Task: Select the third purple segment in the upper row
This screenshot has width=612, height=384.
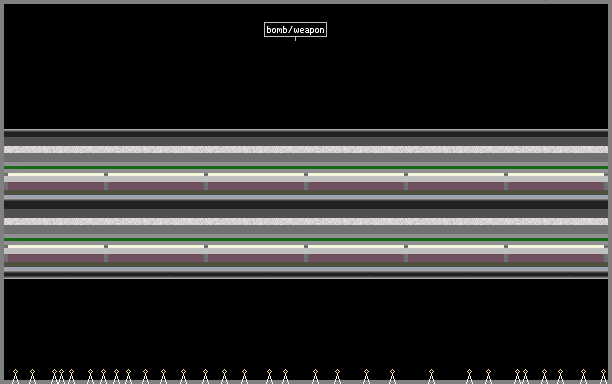Action: click(256, 186)
